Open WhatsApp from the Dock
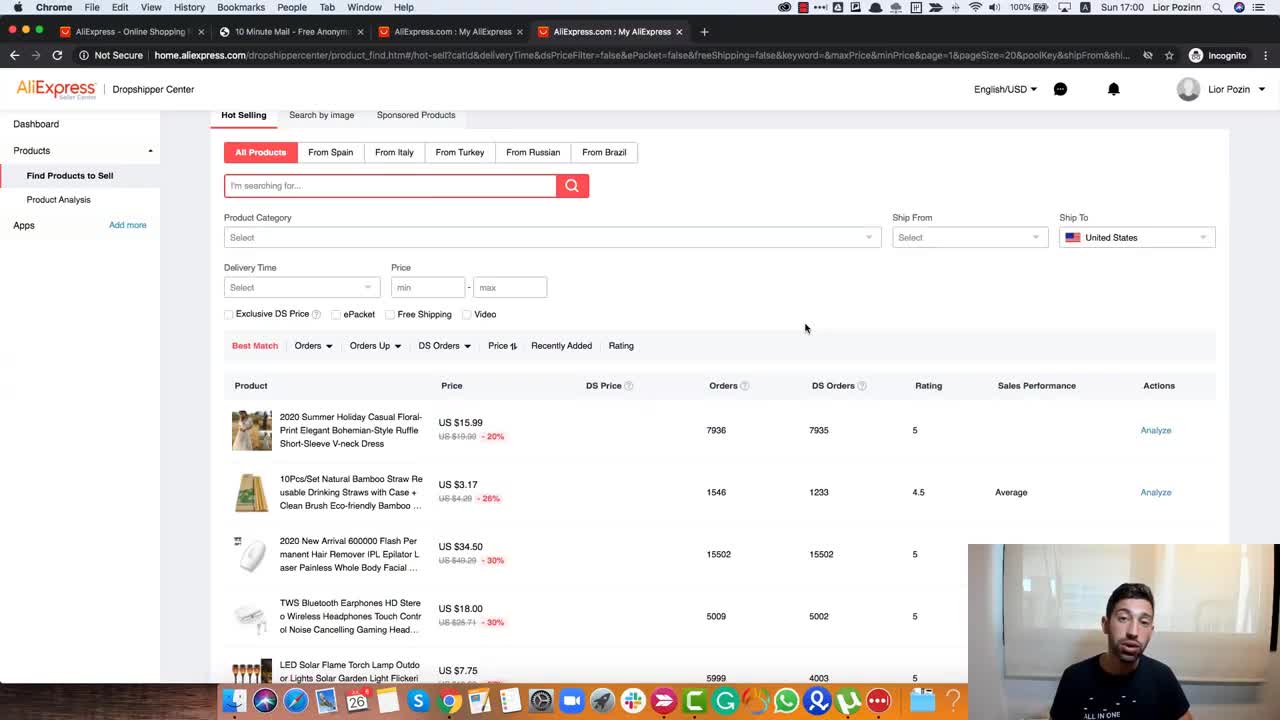This screenshot has height=720, width=1280. (x=786, y=701)
